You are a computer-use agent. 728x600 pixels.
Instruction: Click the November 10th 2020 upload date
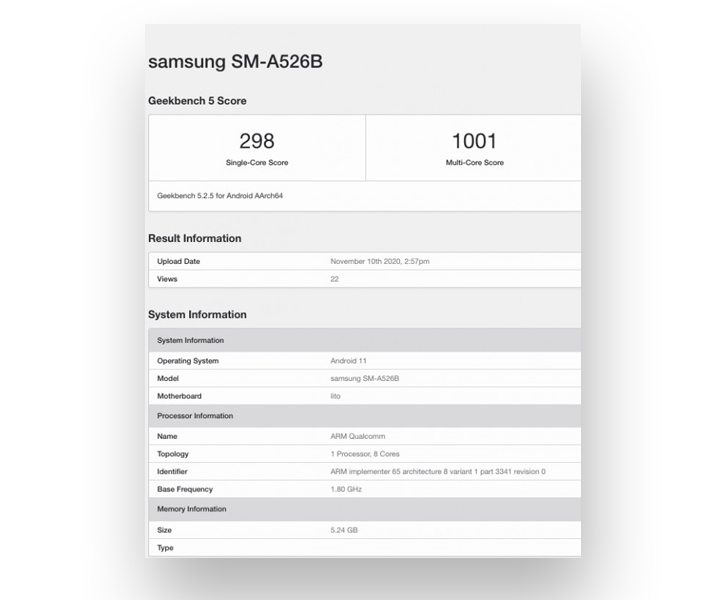pos(380,261)
